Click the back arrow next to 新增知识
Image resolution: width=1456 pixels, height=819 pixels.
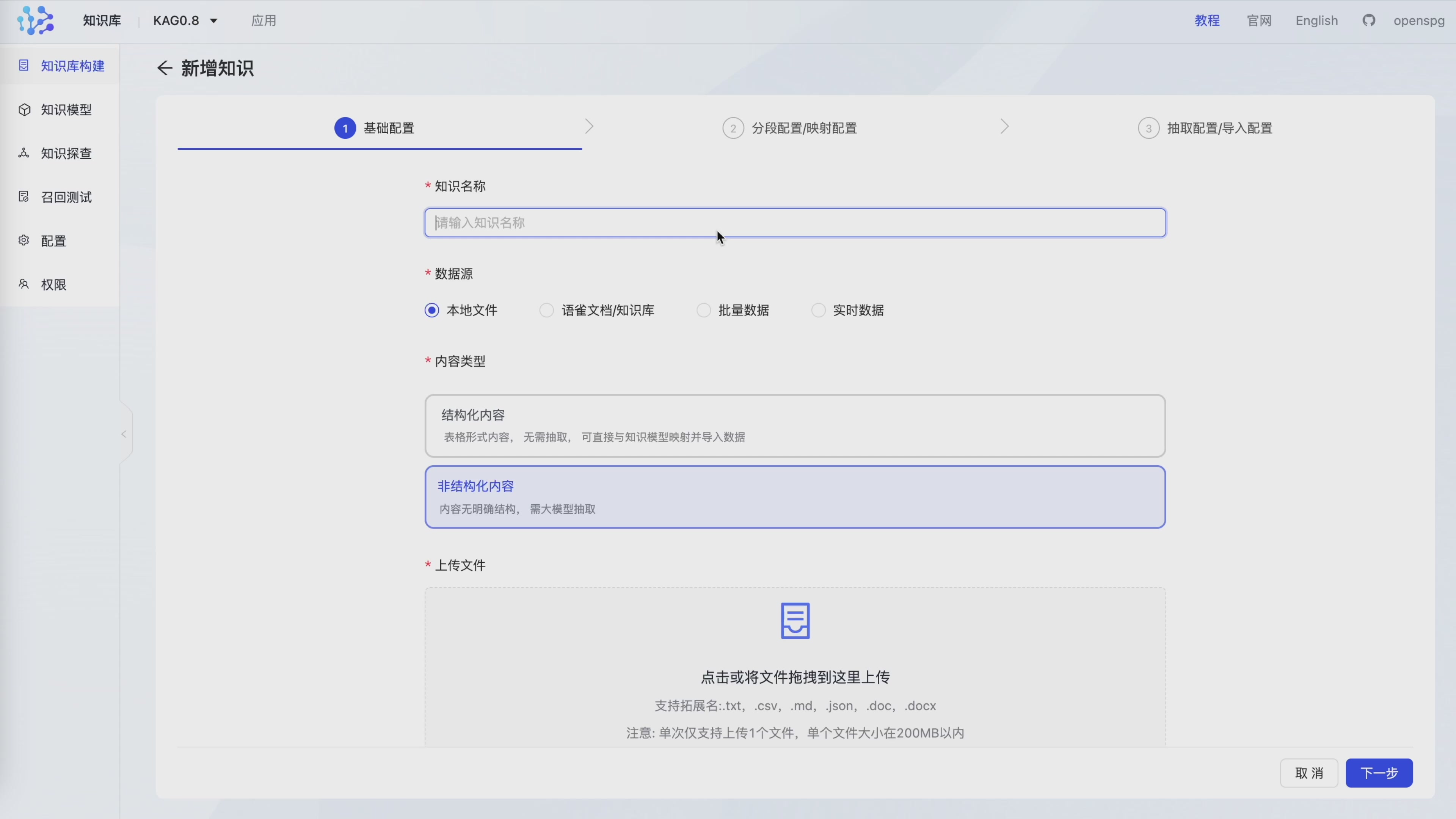click(x=164, y=68)
